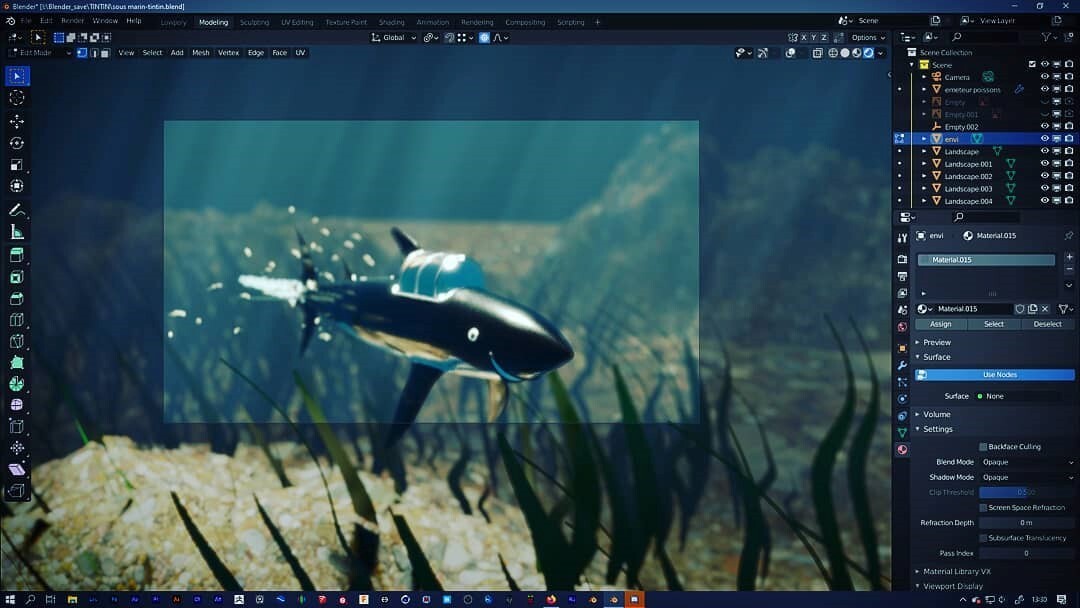1080x608 pixels.
Task: Select the Rotate tool
Action: [x=17, y=143]
